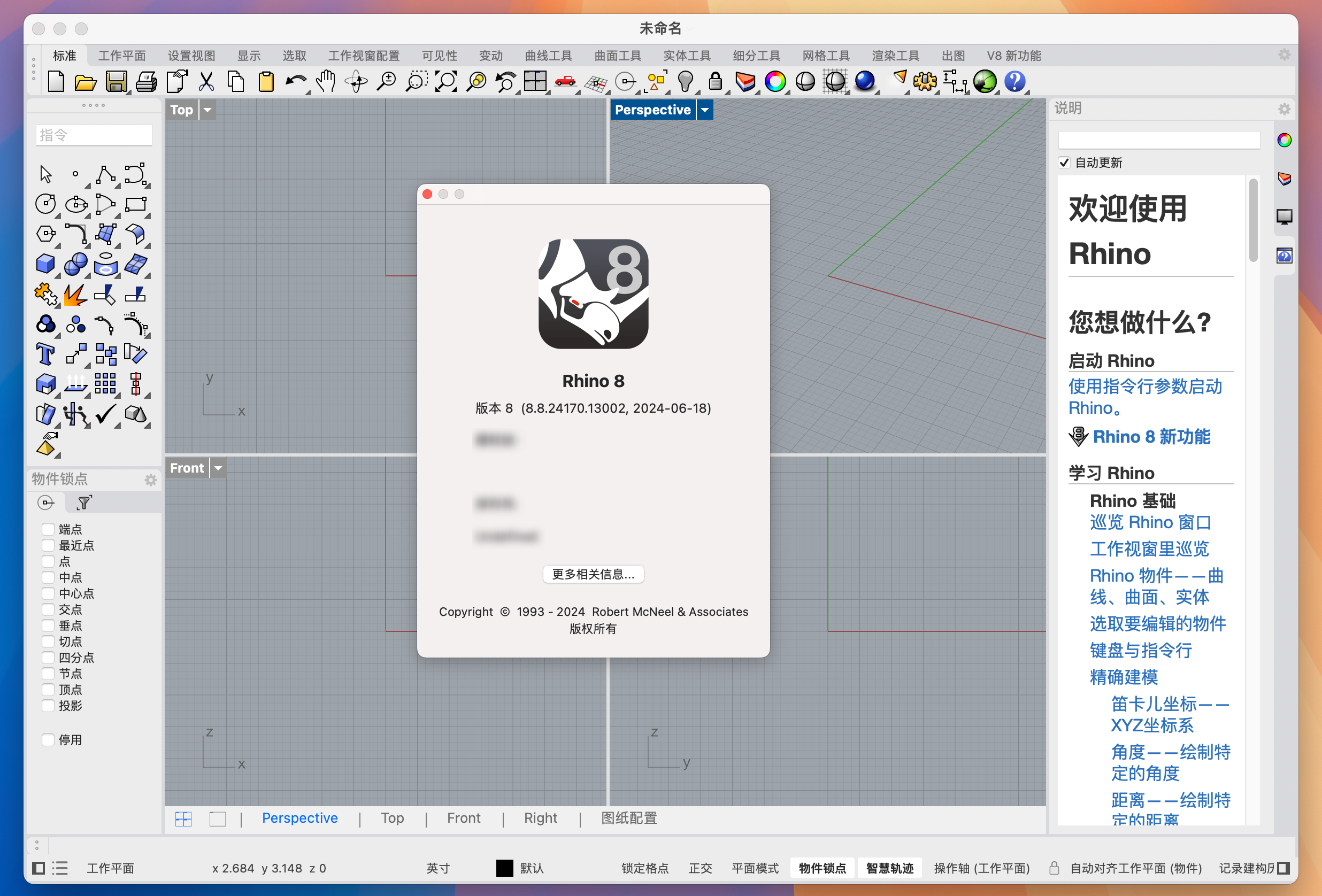Open the V8 新功能 tab

(x=1013, y=56)
